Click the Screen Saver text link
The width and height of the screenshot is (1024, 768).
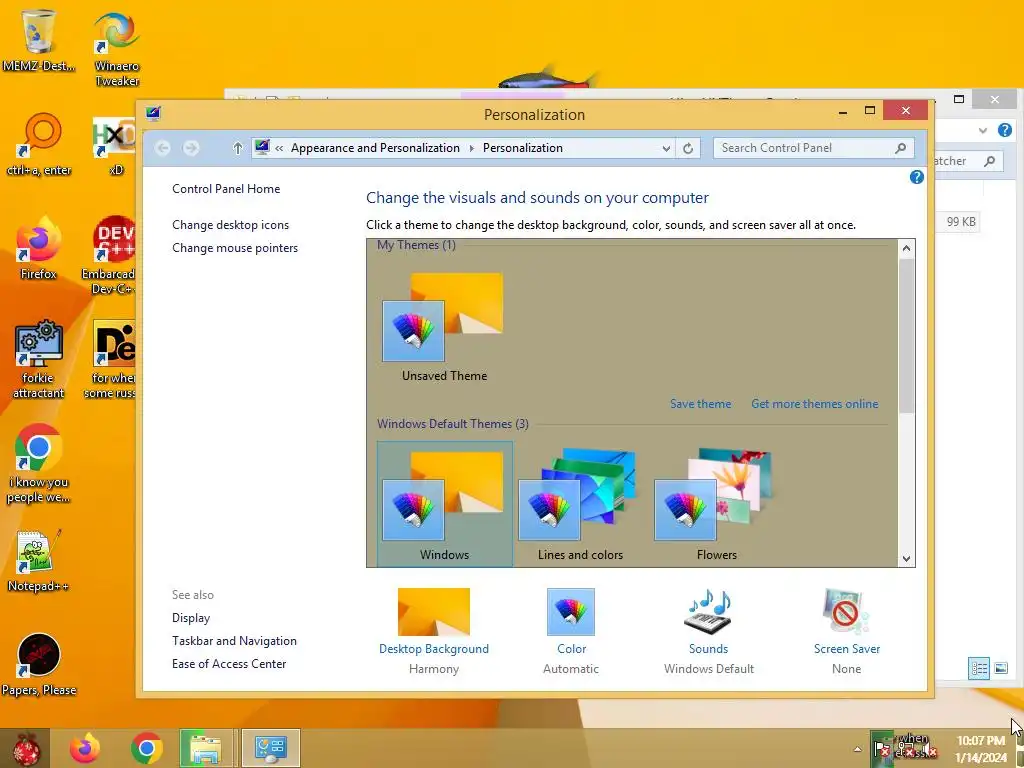(847, 648)
